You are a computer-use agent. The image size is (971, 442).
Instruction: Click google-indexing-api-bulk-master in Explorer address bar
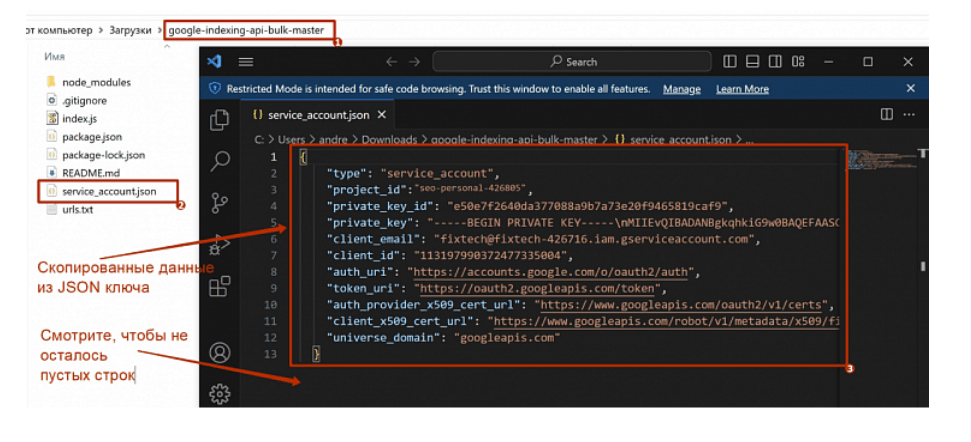click(246, 30)
